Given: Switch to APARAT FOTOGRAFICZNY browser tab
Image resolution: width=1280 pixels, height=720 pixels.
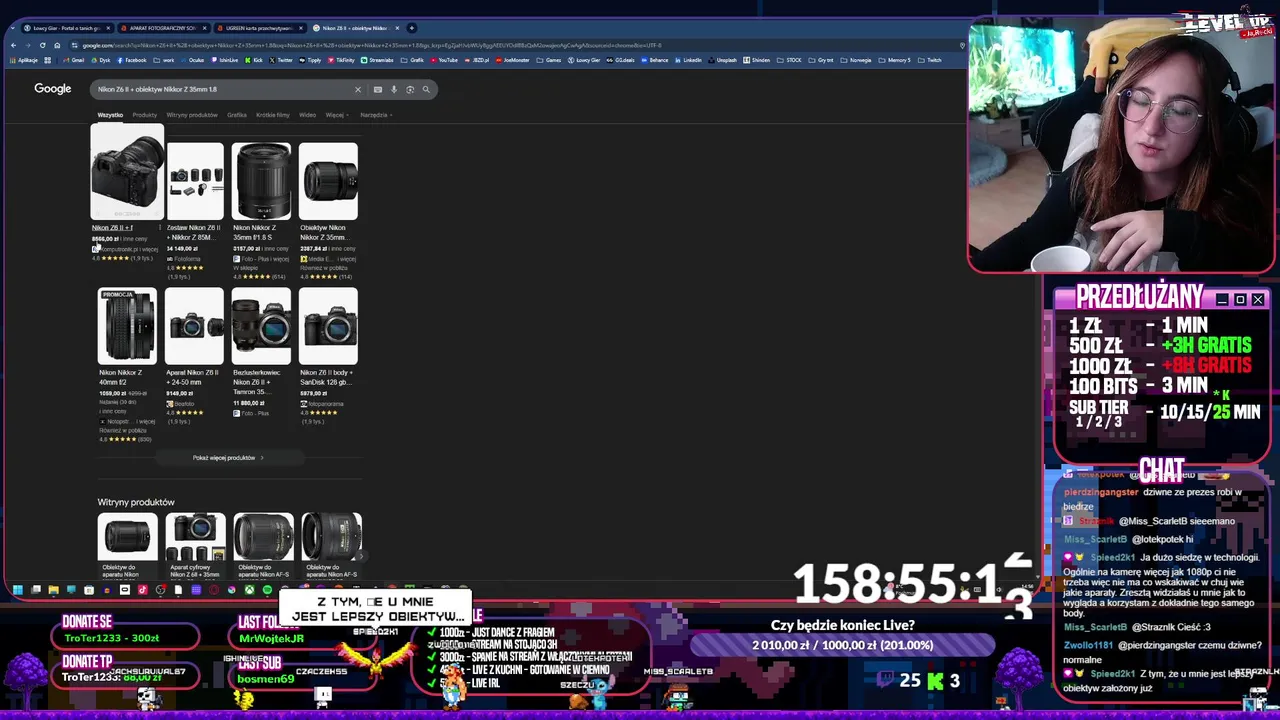Looking at the screenshot, I should pyautogui.click(x=163, y=28).
